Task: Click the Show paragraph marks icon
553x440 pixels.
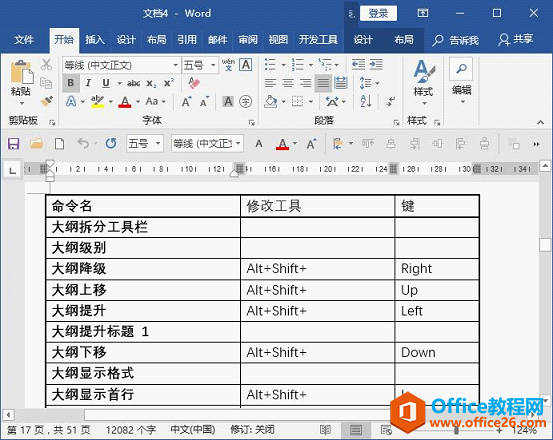Action: pyautogui.click(x=390, y=102)
